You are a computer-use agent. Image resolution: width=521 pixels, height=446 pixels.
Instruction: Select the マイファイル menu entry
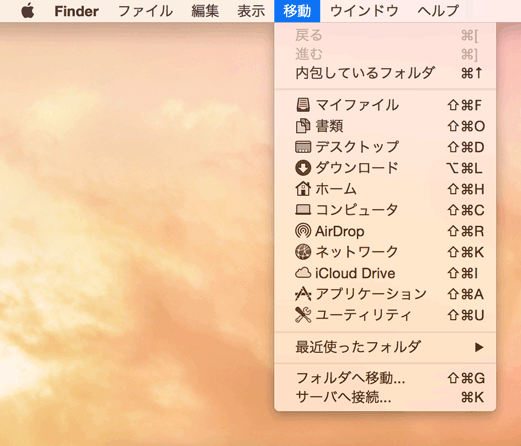357,105
